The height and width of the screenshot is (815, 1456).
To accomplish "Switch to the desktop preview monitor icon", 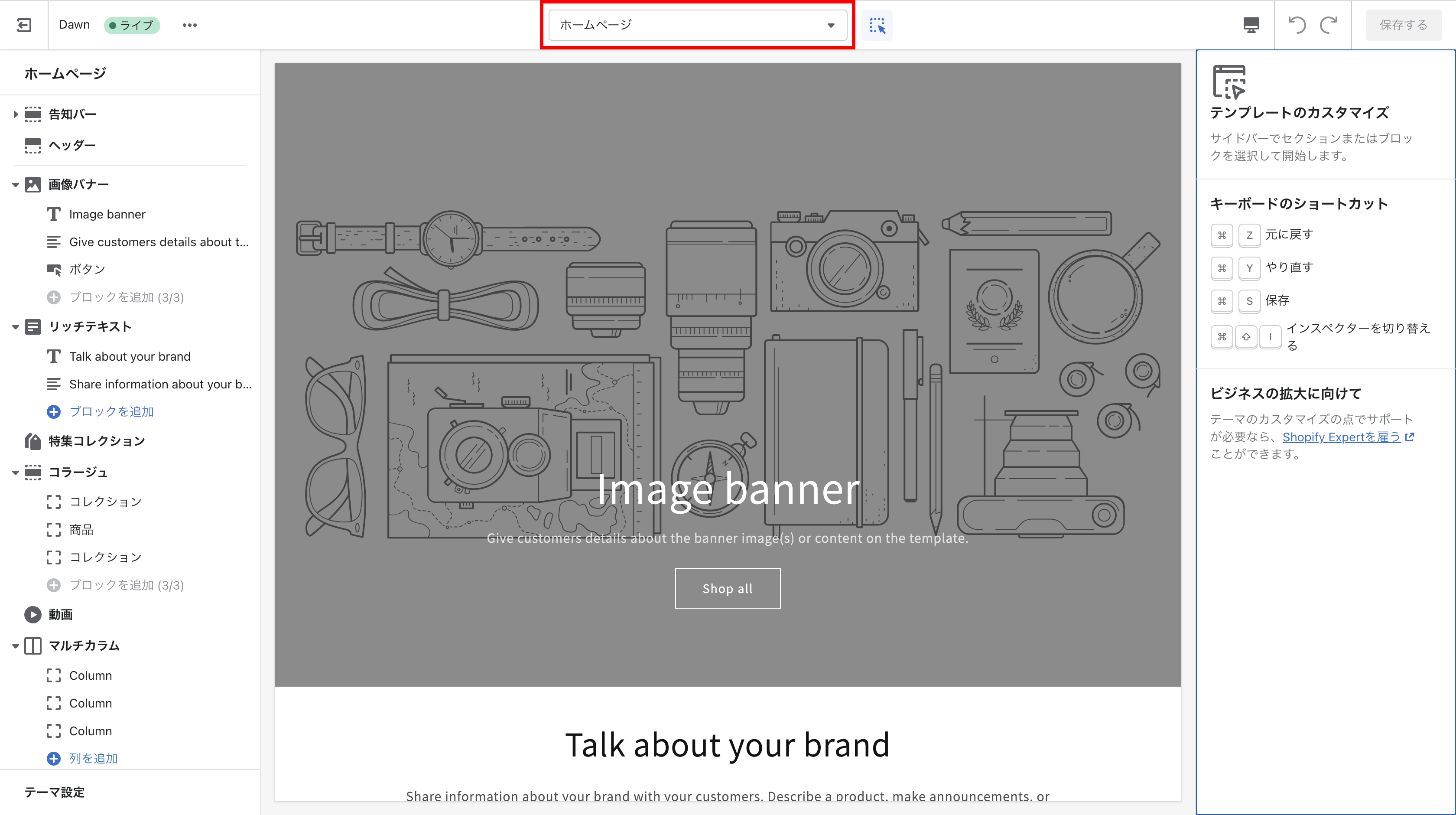I will 1251,25.
